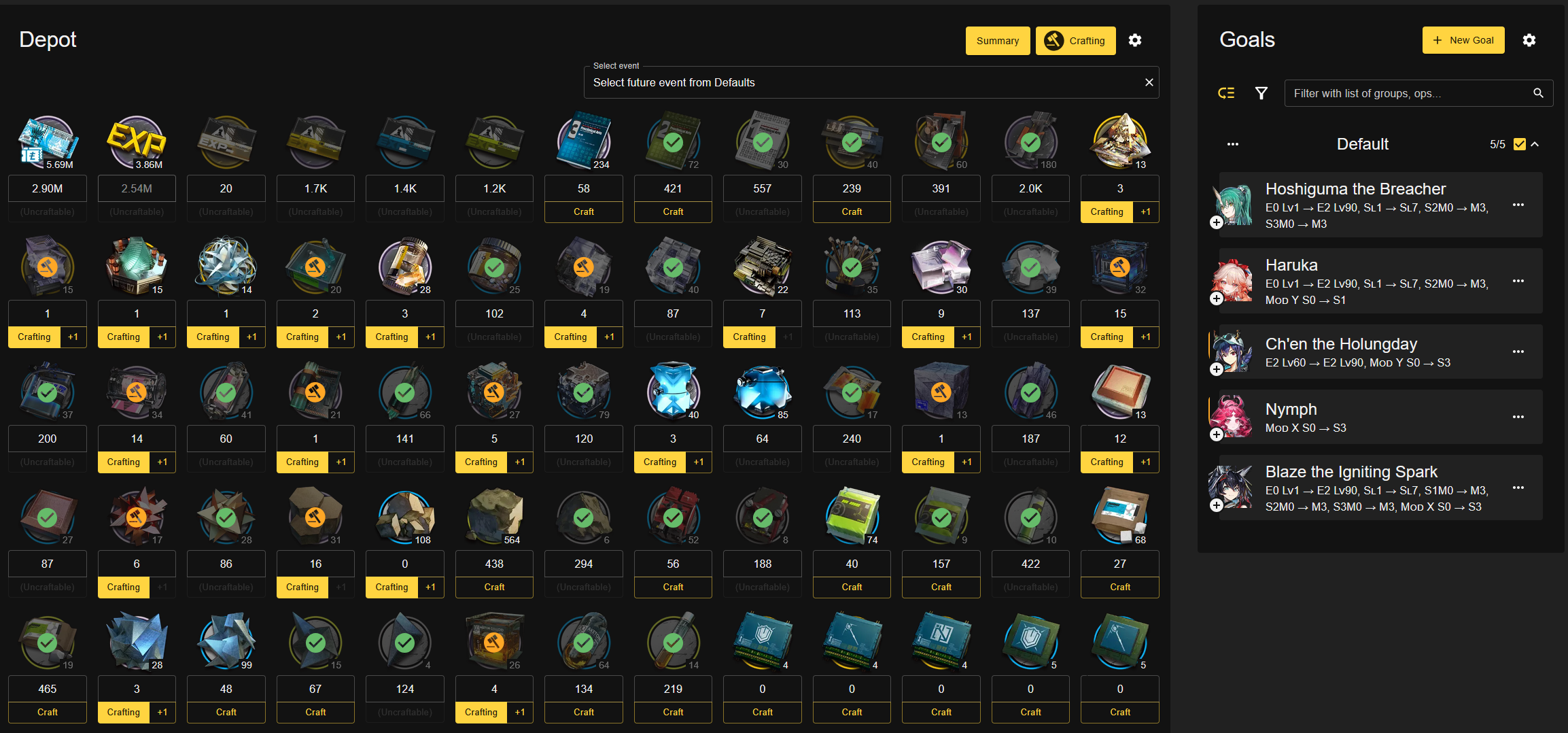Click the +1 button for quantity 14
The width and height of the screenshot is (1568, 733).
[162, 462]
